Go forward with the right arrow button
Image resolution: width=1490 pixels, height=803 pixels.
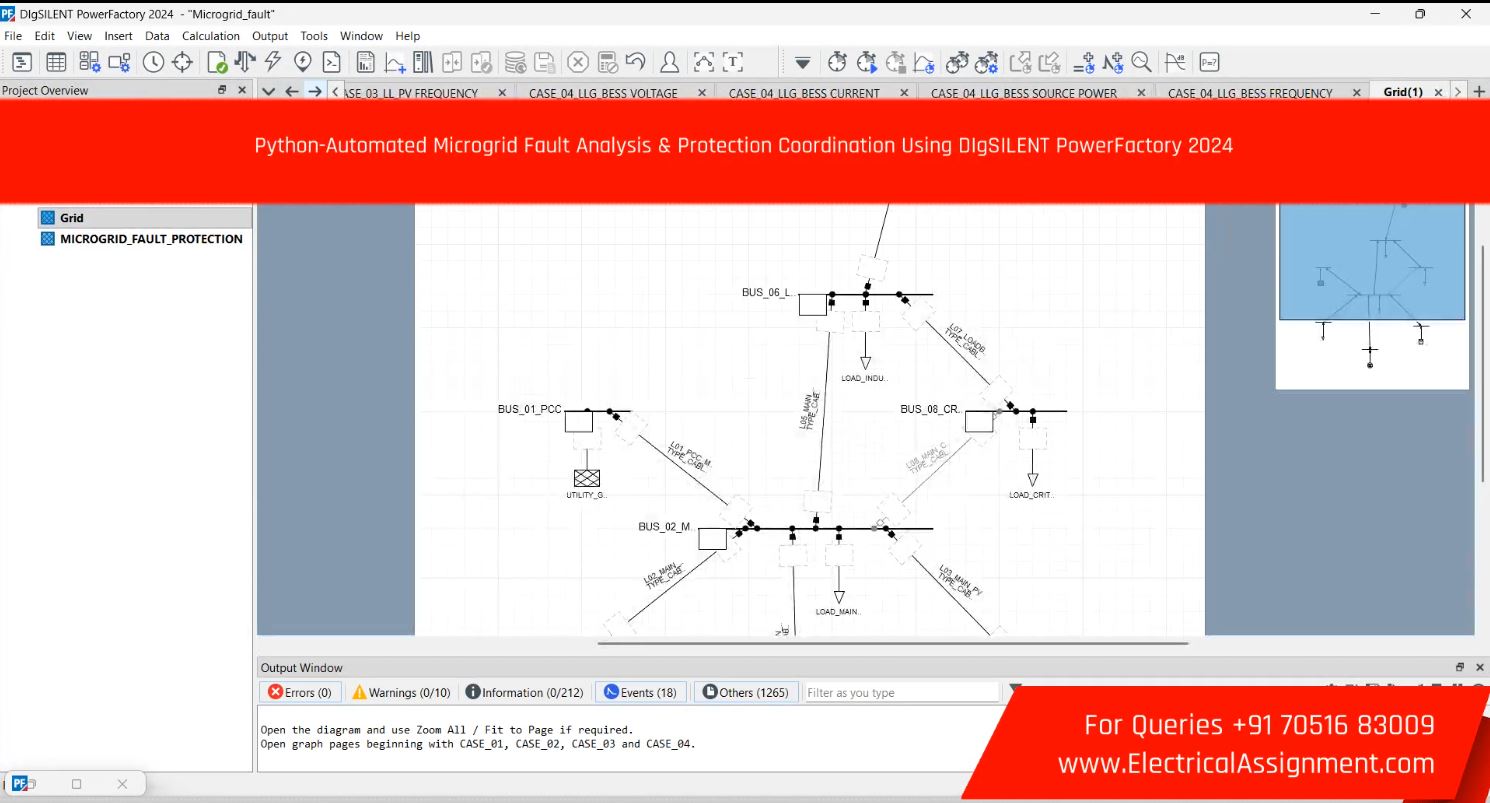pos(314,91)
